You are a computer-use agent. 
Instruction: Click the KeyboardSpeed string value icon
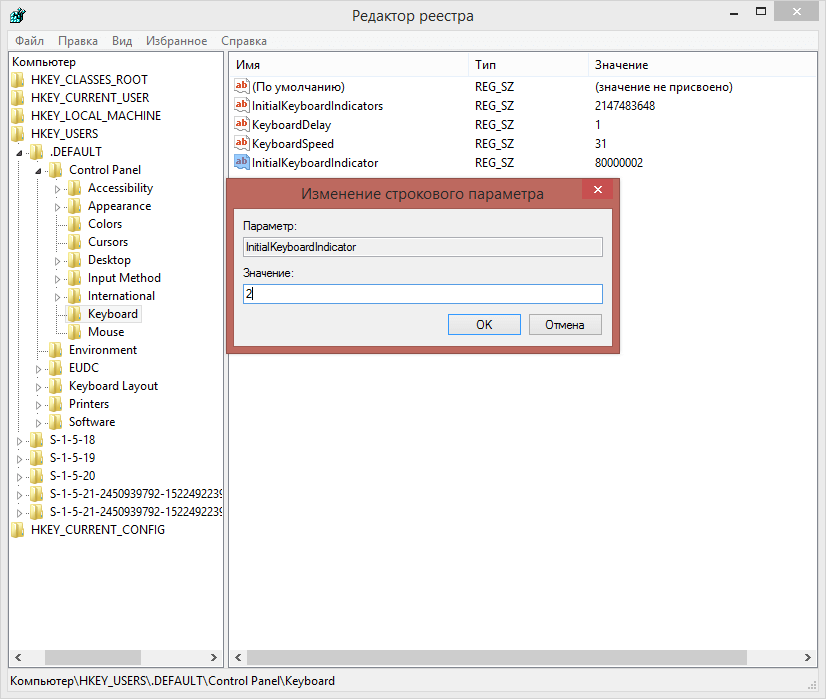point(241,143)
